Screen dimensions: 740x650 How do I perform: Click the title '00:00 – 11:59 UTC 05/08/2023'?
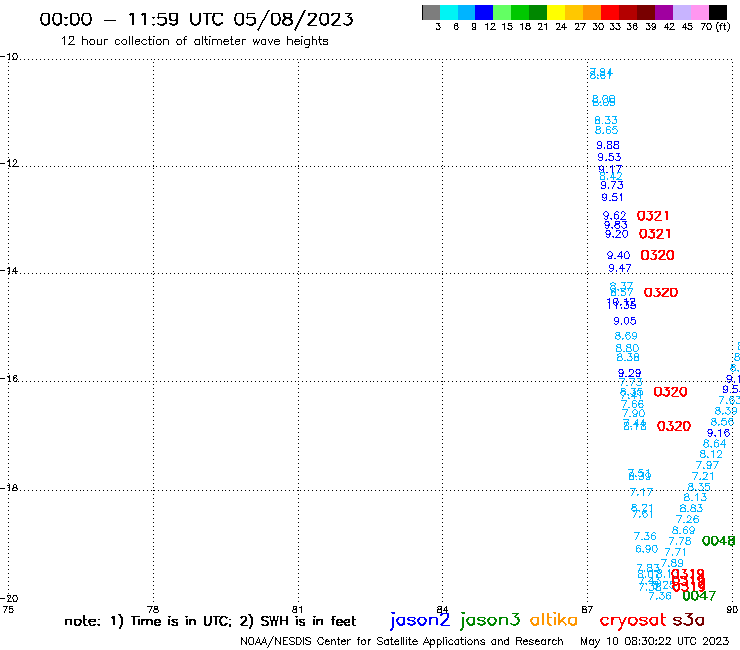196,19
